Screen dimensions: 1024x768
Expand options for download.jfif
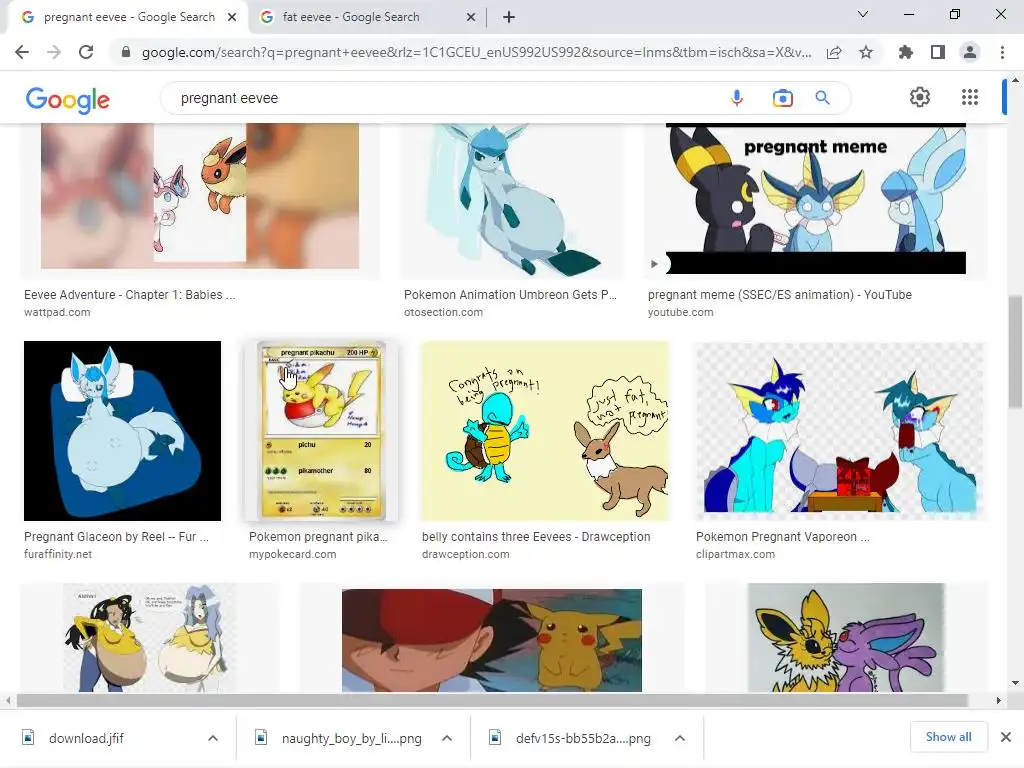click(x=213, y=738)
